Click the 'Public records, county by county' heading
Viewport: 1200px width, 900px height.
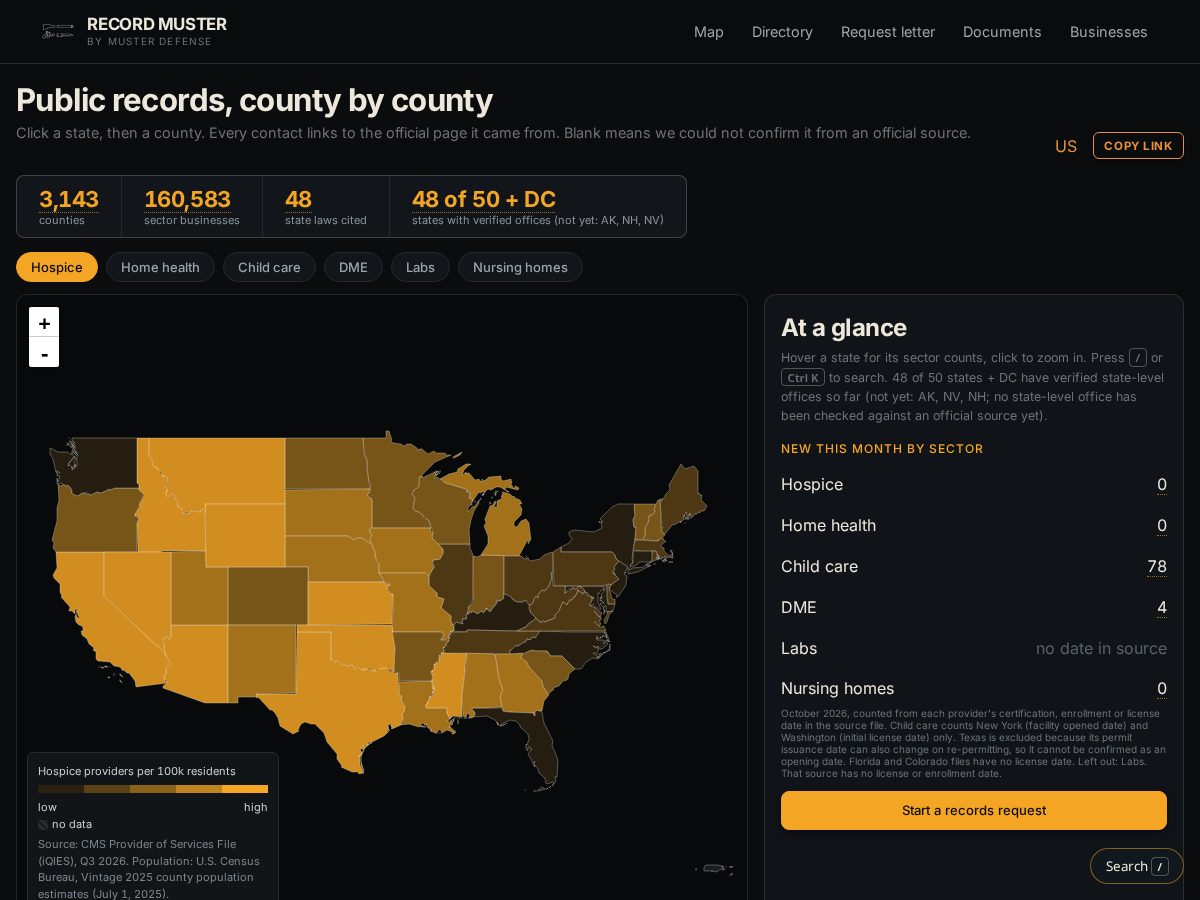pyautogui.click(x=255, y=100)
